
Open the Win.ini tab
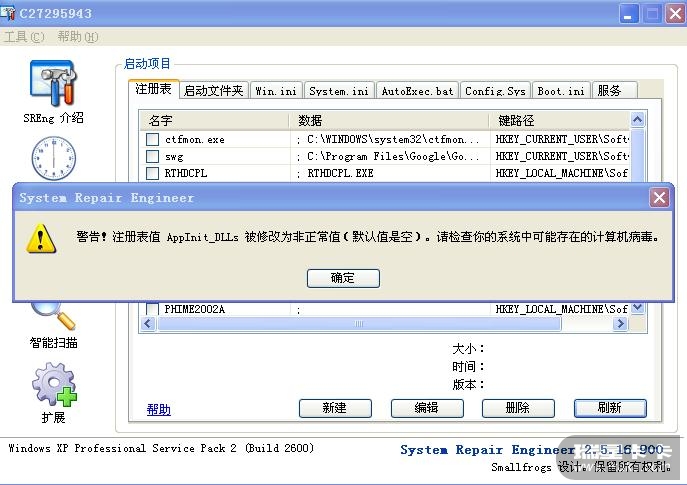tap(276, 91)
